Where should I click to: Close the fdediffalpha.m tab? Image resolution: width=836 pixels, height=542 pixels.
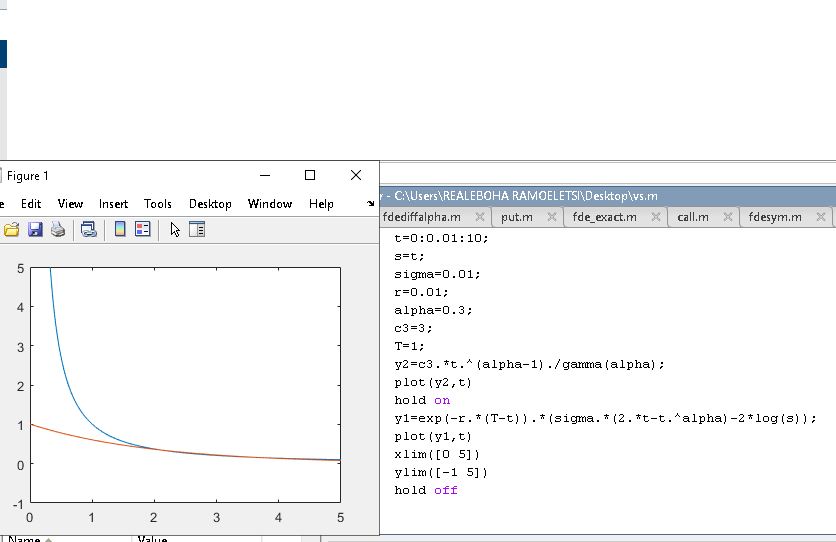(480, 217)
